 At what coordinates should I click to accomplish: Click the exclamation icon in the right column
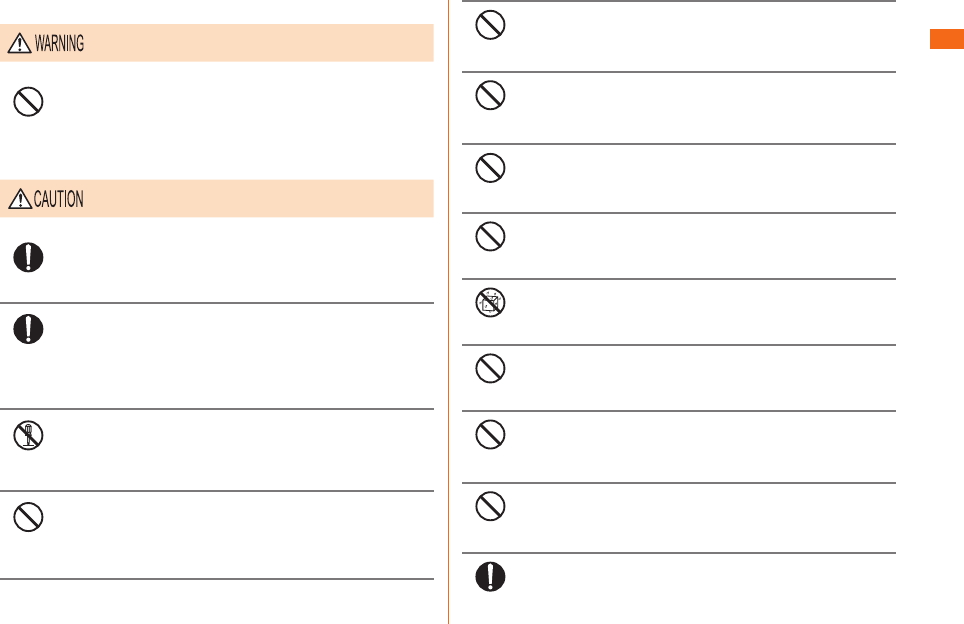tap(490, 577)
